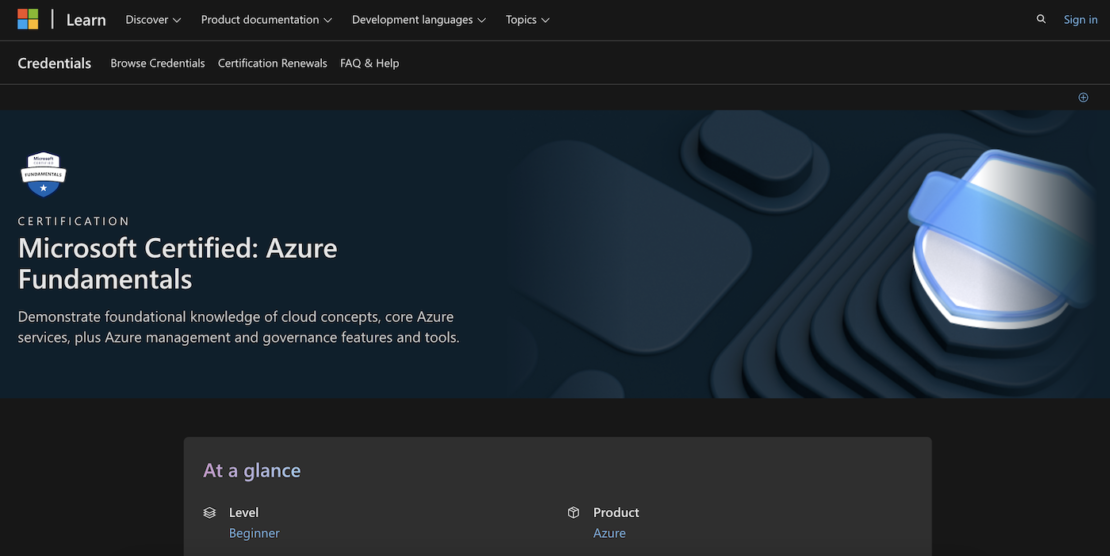
Task: Expand the Discover dropdown menu
Action: point(153,20)
